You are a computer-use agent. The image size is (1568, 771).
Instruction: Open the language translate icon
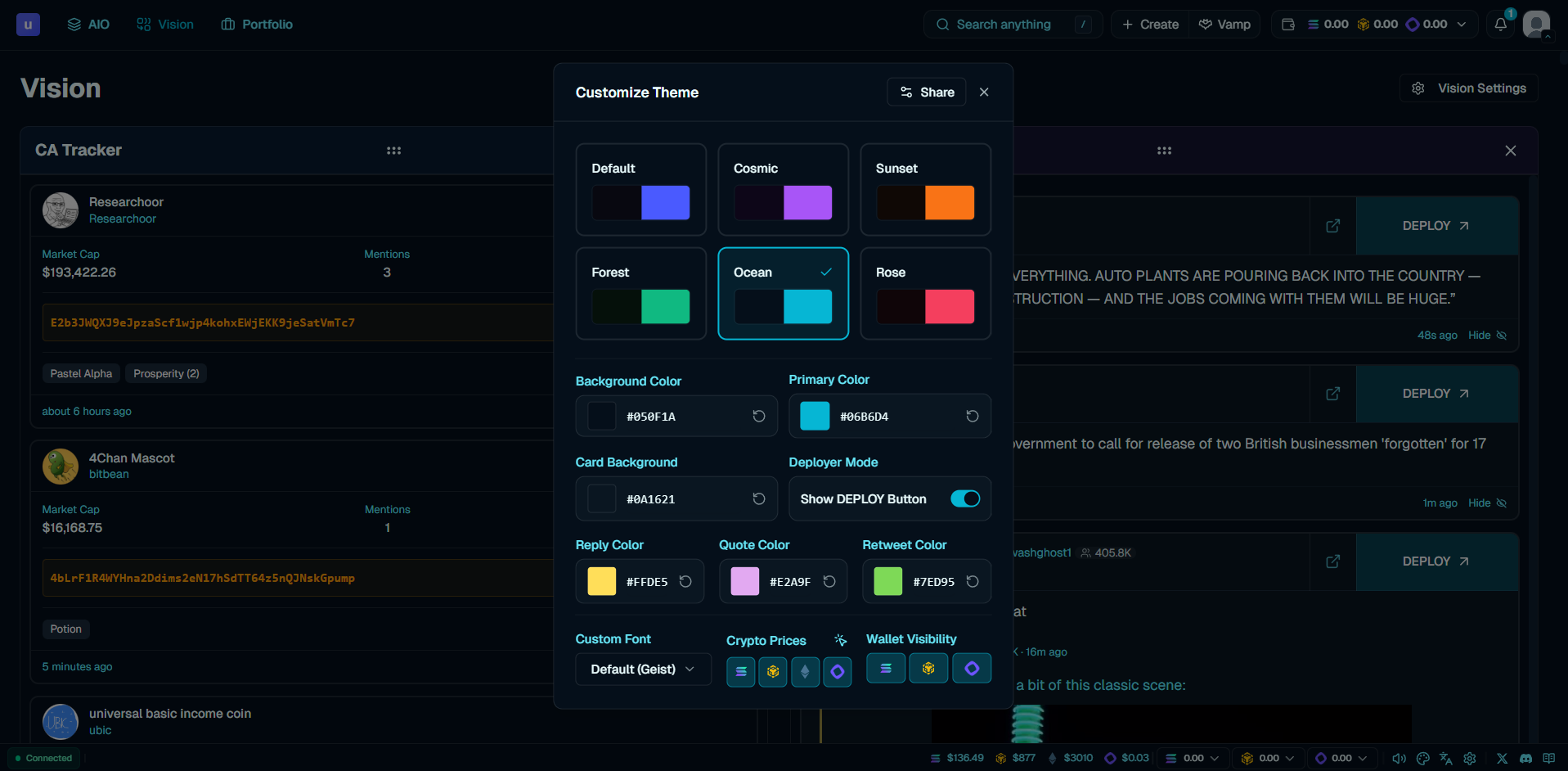click(1446, 759)
